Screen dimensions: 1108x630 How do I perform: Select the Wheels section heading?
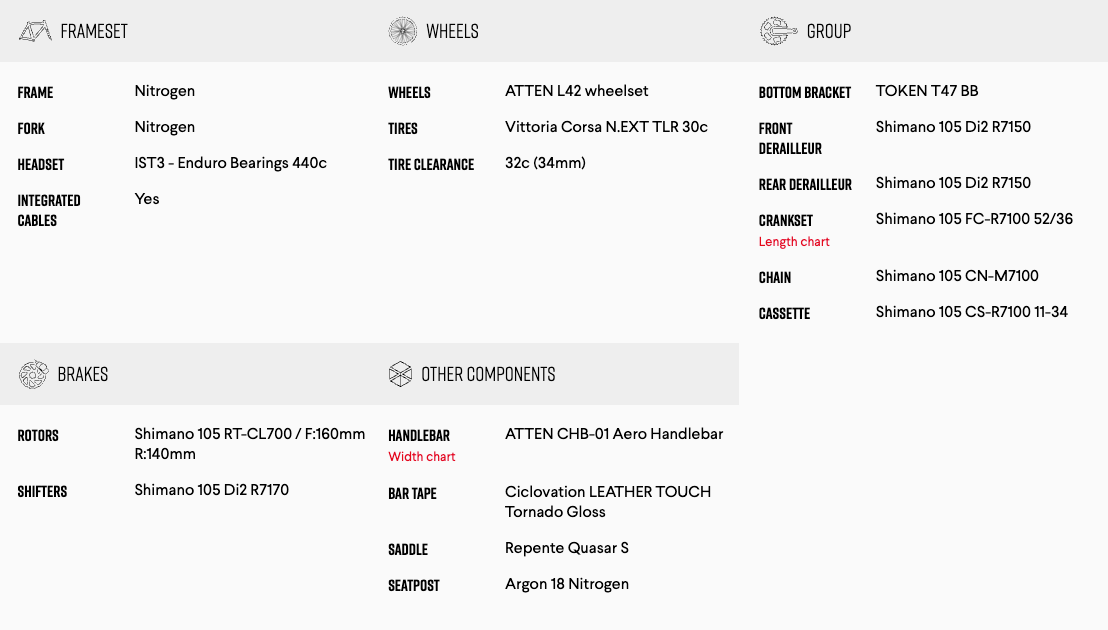452,31
